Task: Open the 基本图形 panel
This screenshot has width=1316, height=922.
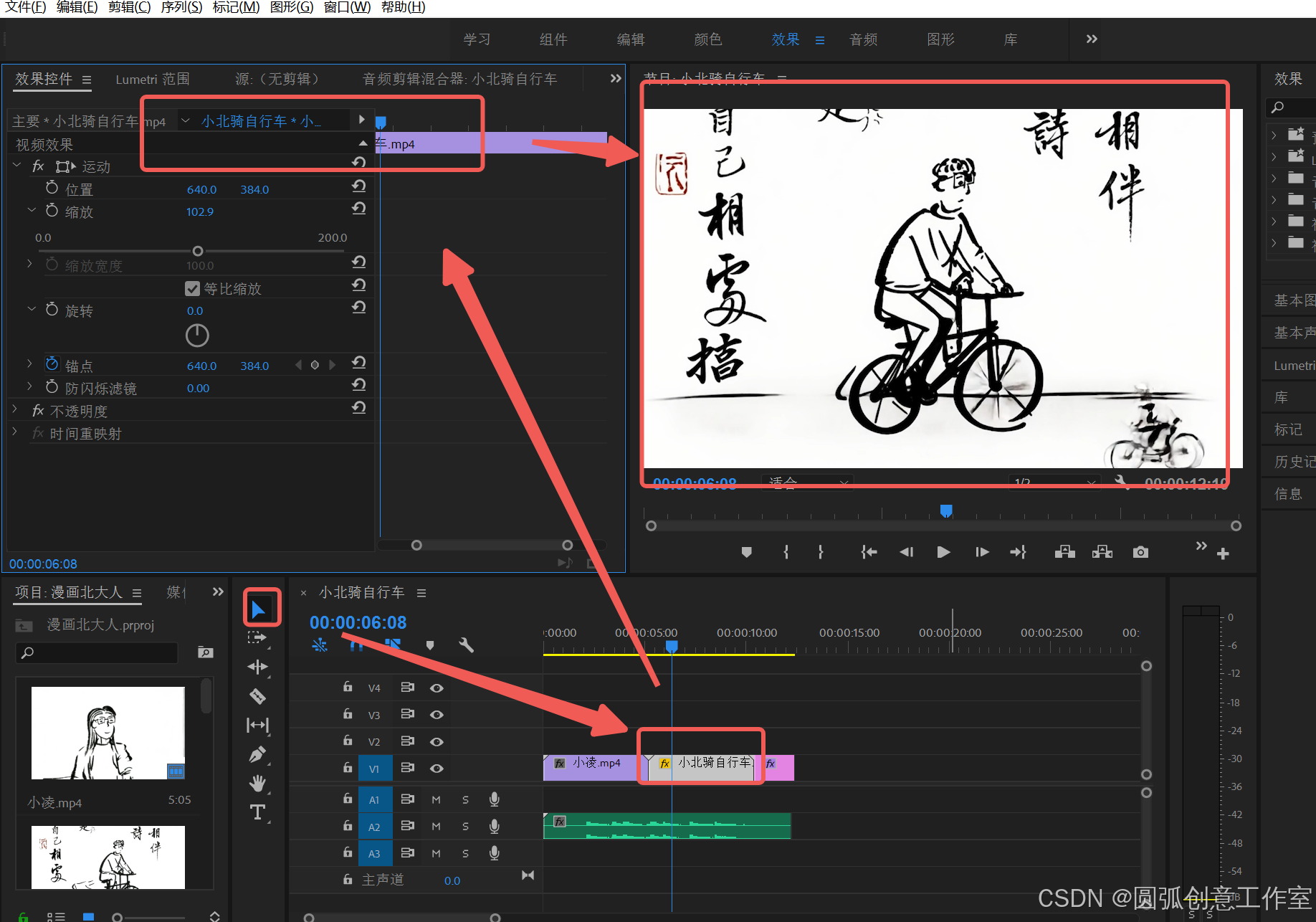Action: [x=1294, y=300]
